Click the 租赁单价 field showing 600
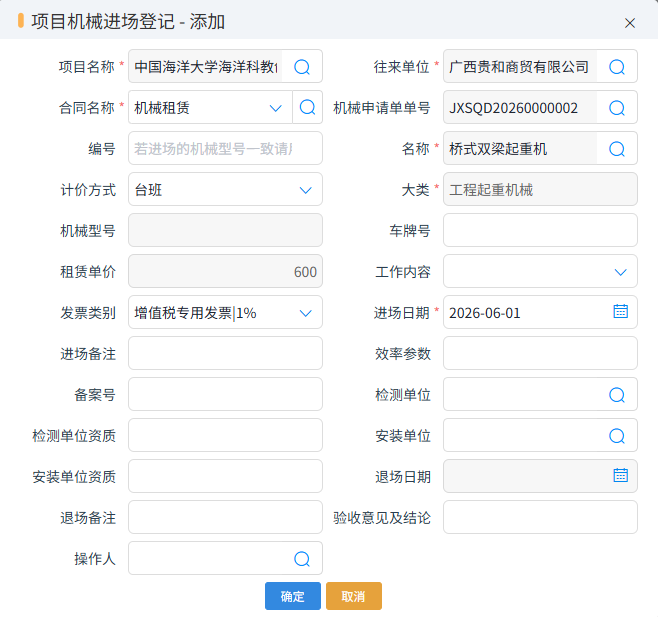This screenshot has width=658, height=617. (x=225, y=271)
